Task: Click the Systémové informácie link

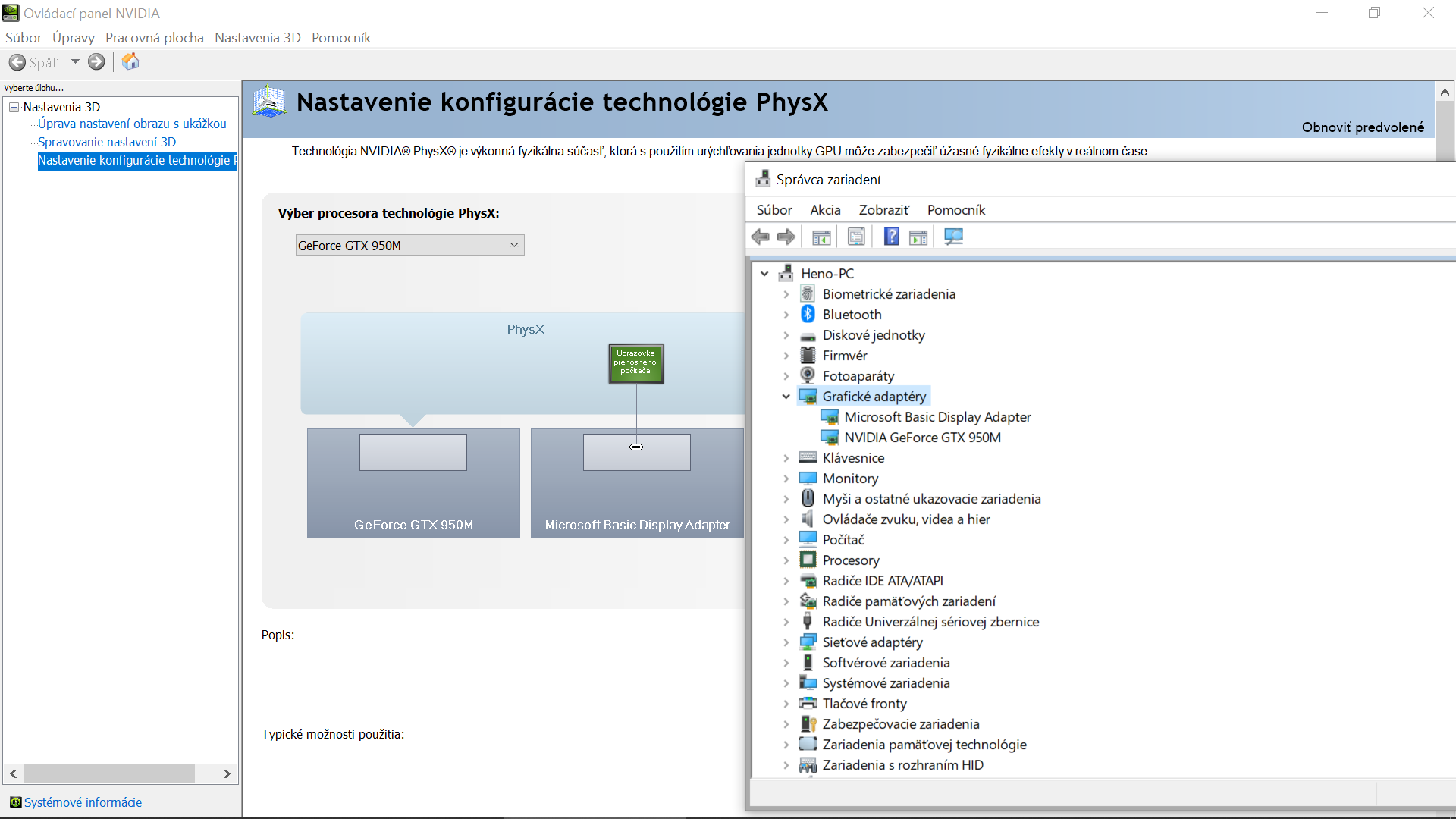Action: (x=83, y=802)
